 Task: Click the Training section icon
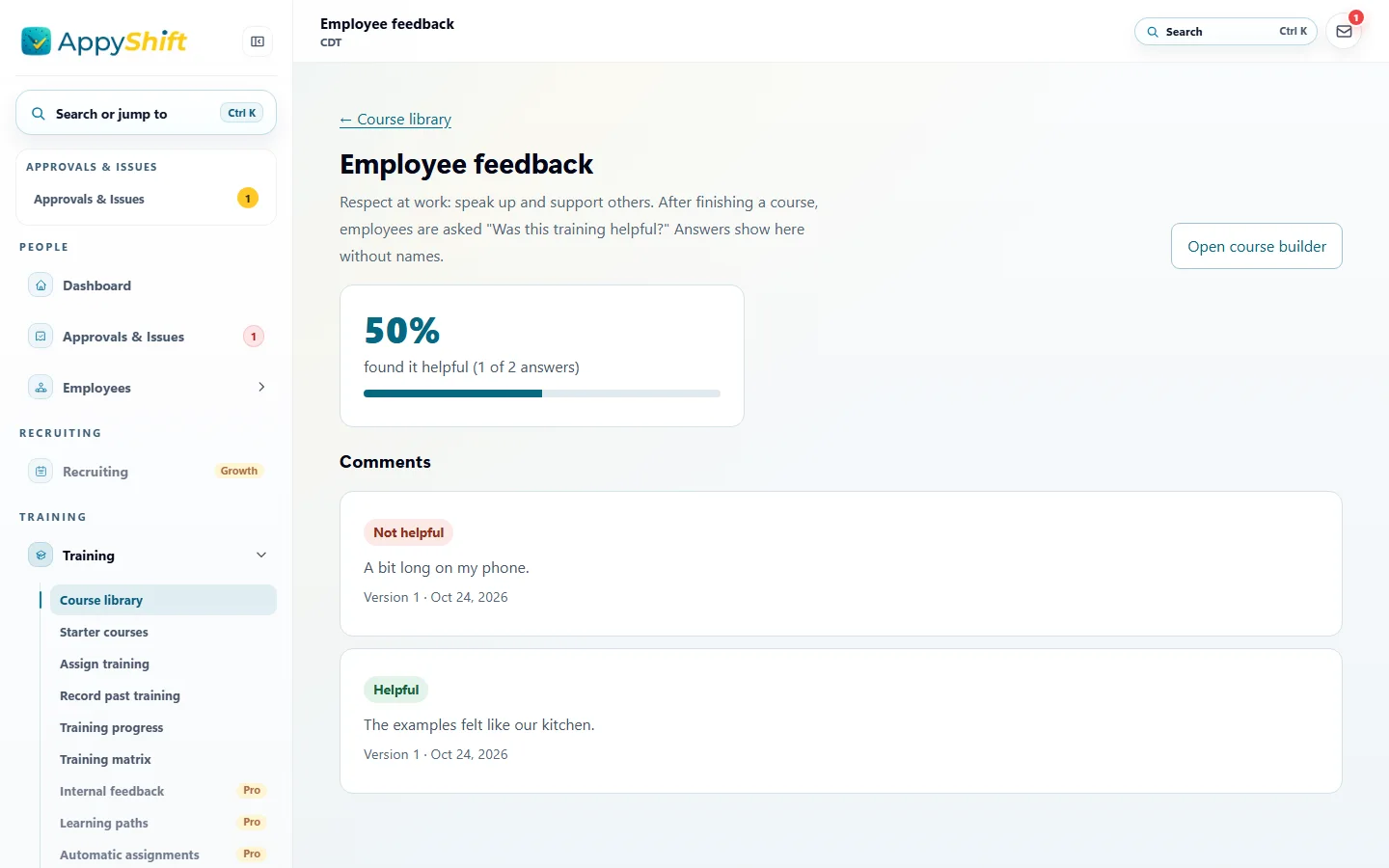pyautogui.click(x=41, y=556)
